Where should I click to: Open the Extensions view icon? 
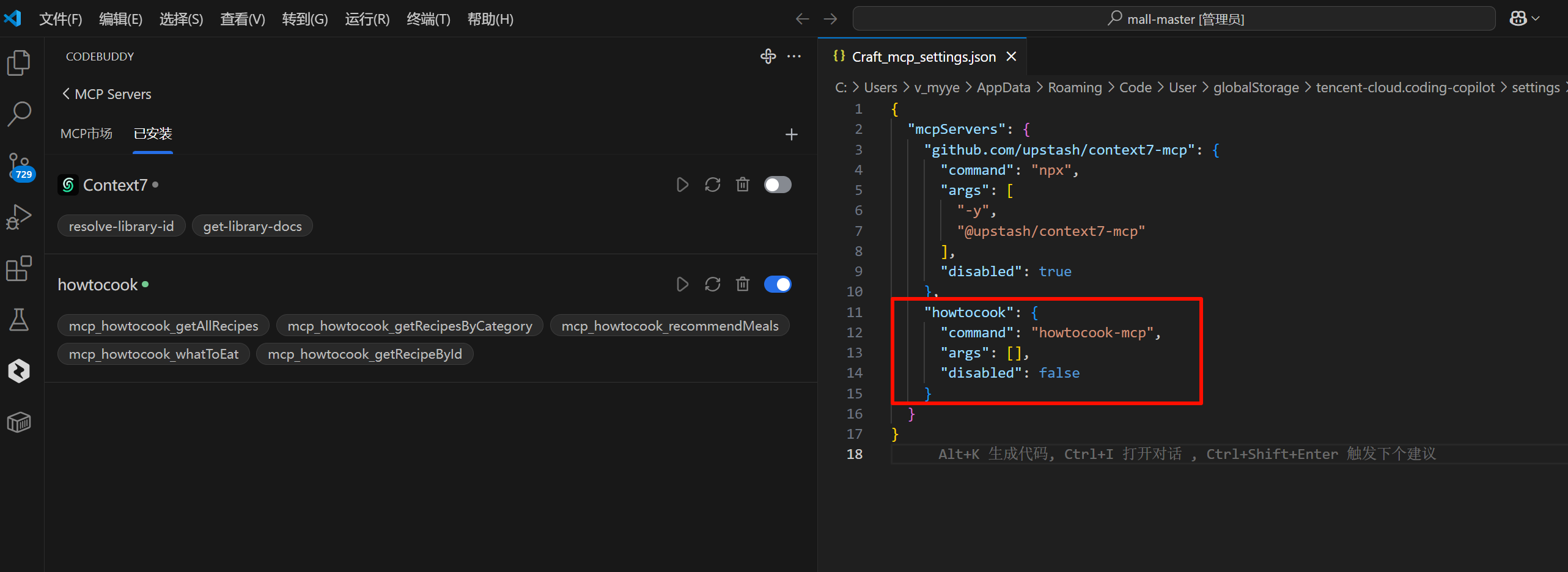(x=19, y=268)
